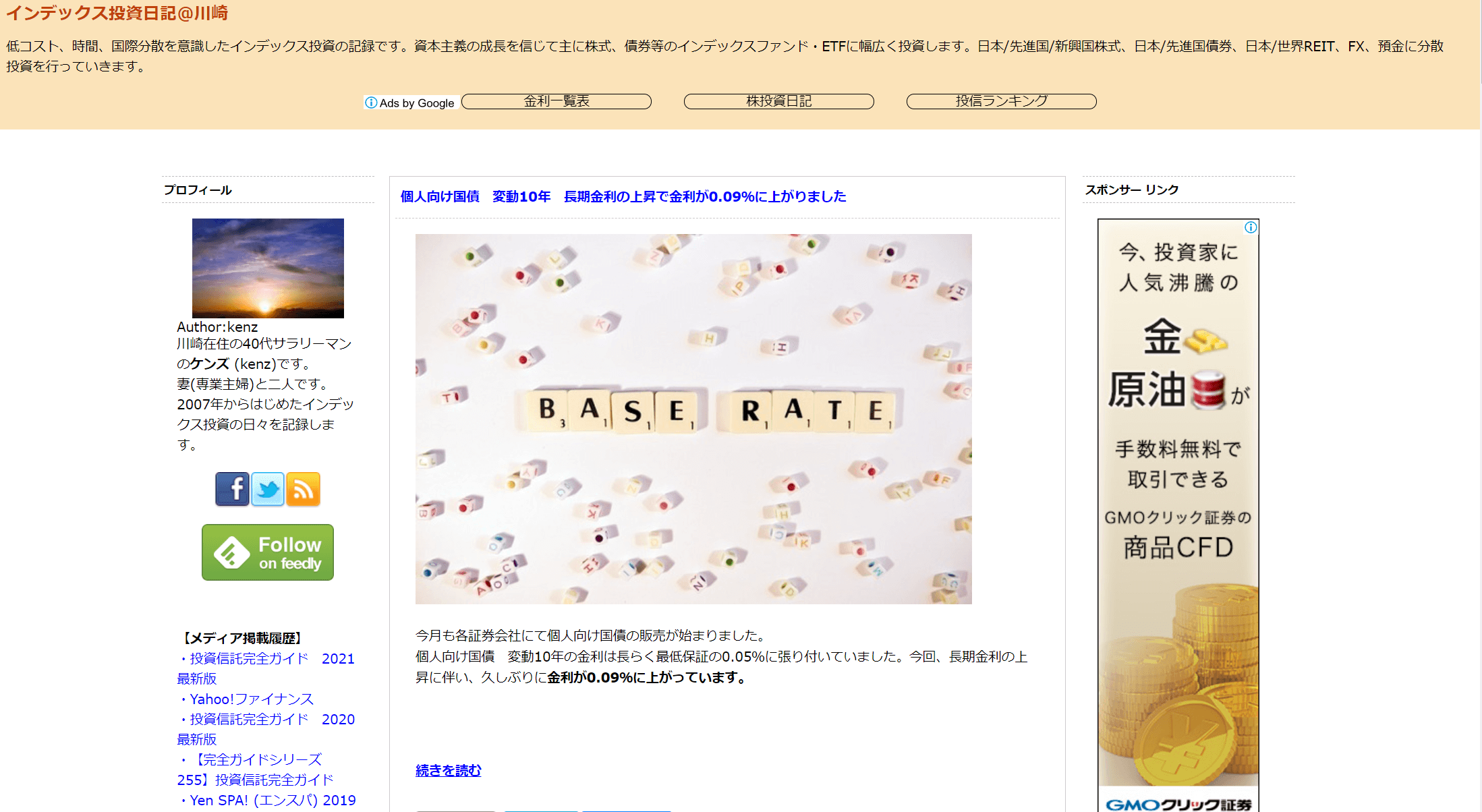This screenshot has width=1482, height=812.
Task: Open the blog title インデックス投資日記@川崎
Action: (117, 13)
